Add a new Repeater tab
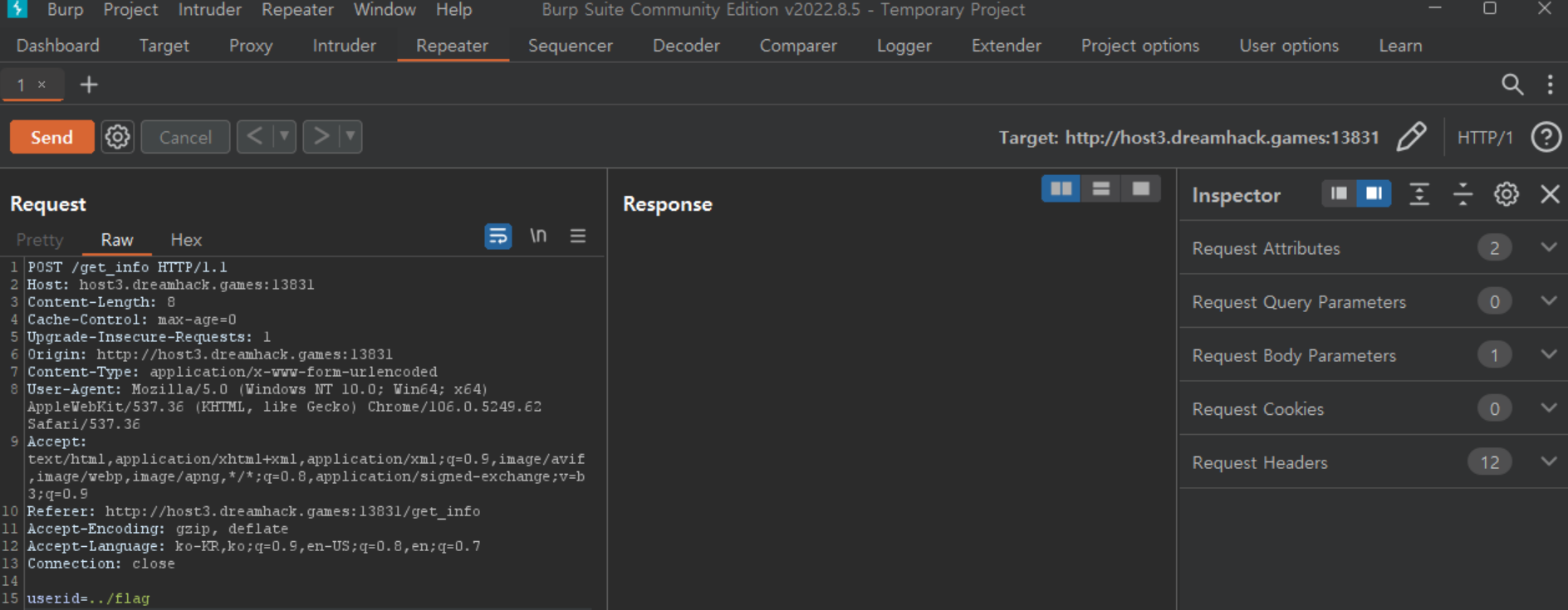 [89, 85]
